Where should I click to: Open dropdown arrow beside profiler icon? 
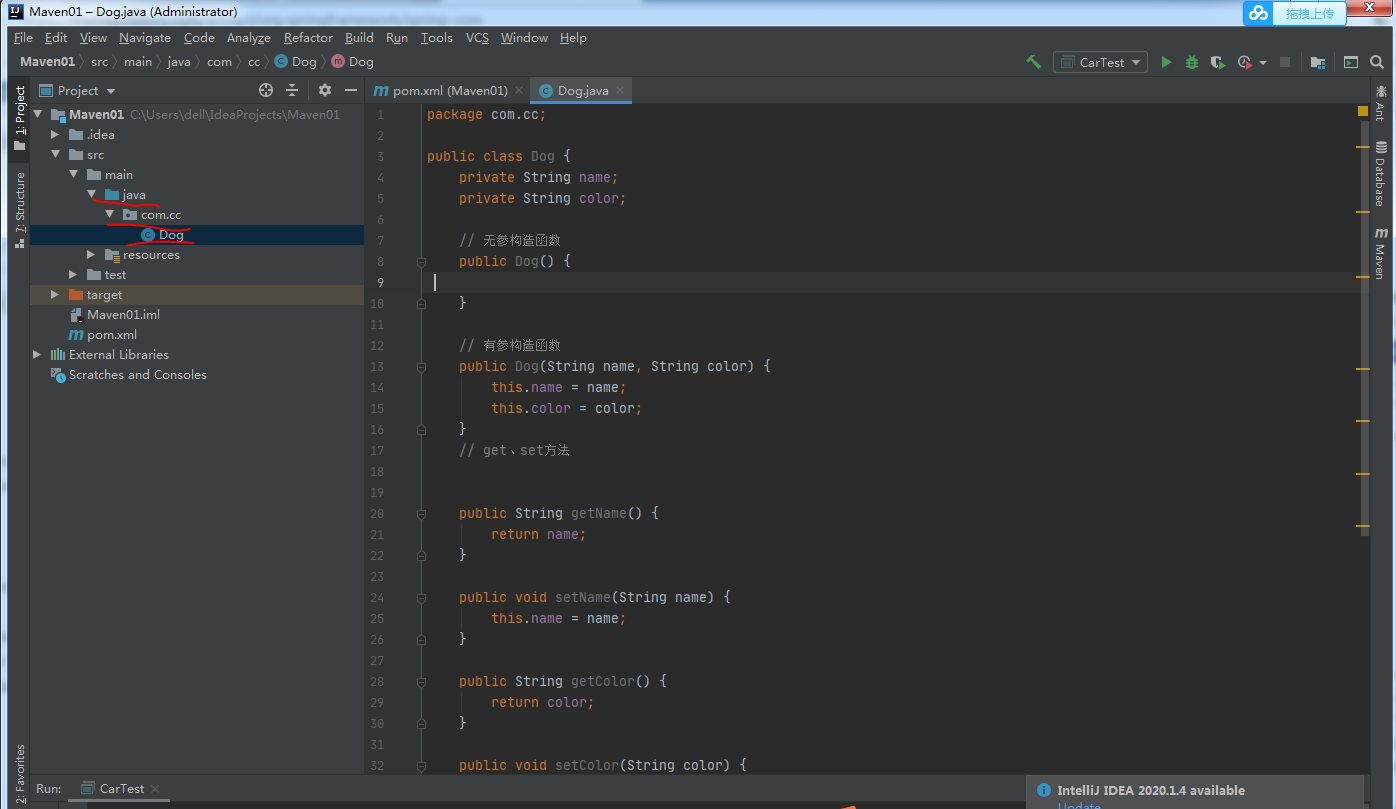pyautogui.click(x=1262, y=62)
